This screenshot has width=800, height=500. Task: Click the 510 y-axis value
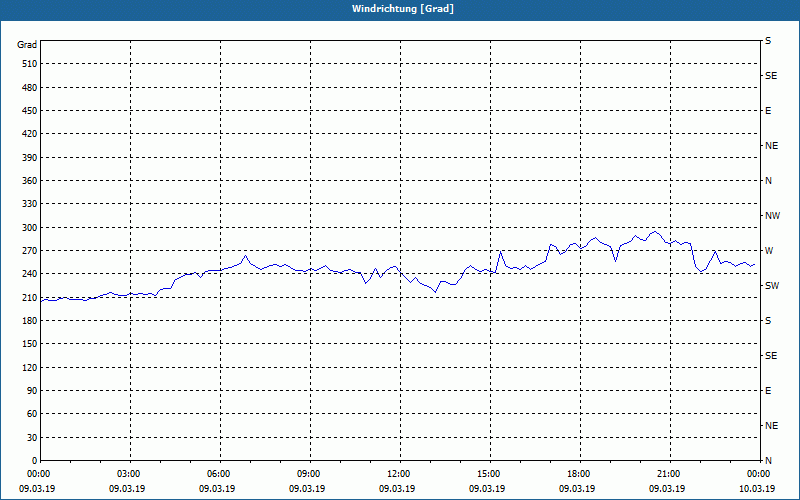pyautogui.click(x=30, y=64)
